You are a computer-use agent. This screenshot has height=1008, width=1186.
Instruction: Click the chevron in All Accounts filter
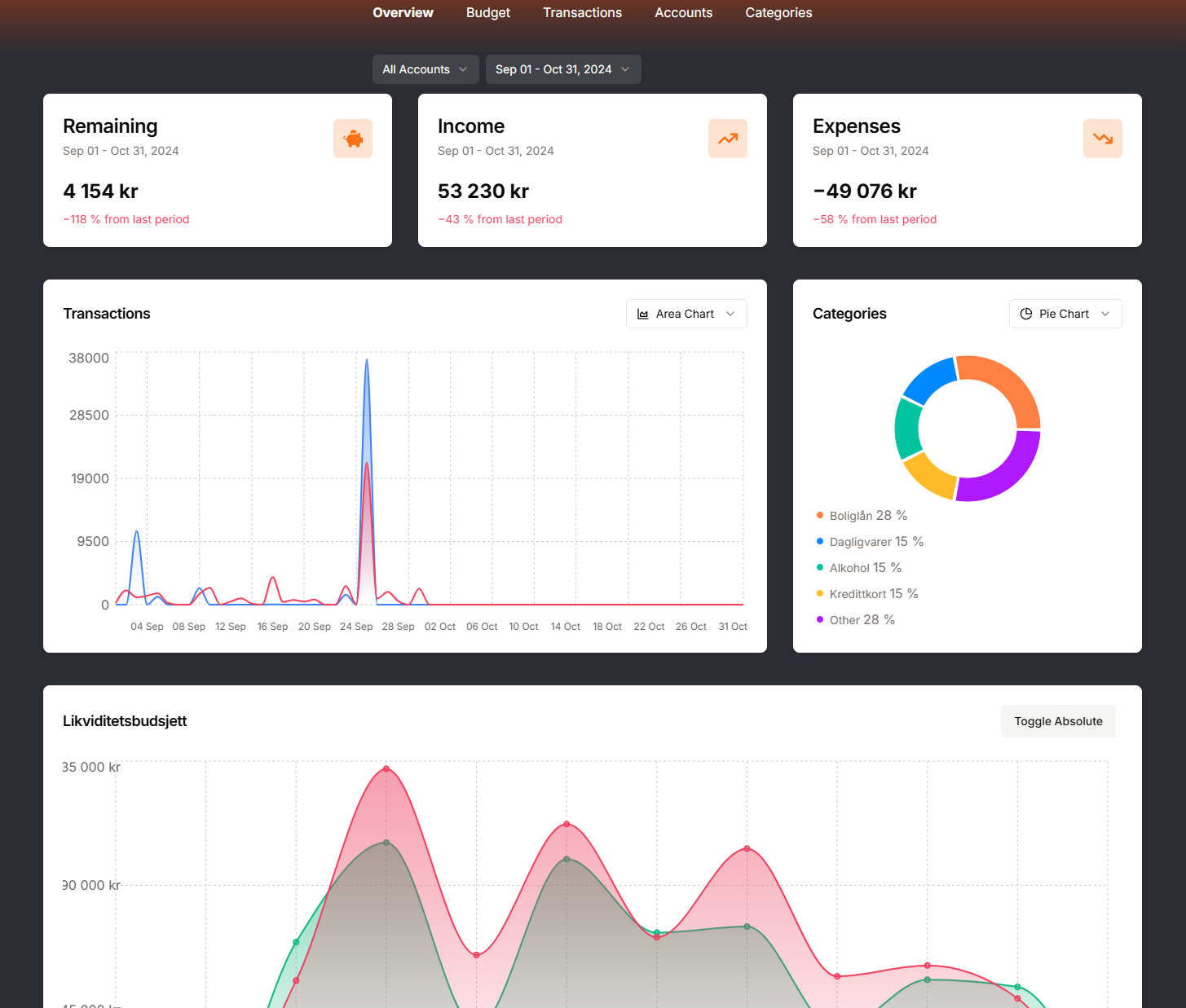click(x=463, y=69)
